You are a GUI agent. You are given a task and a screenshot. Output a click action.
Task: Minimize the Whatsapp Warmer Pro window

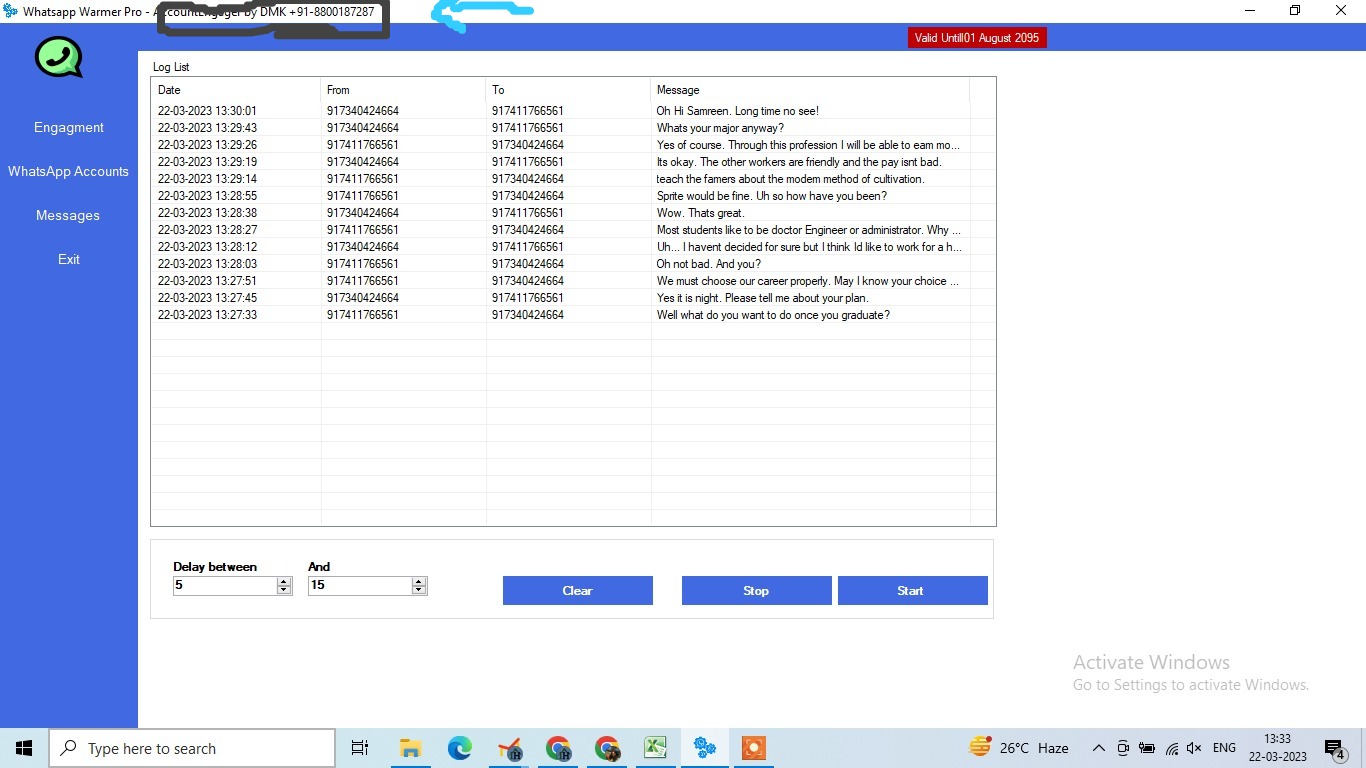1250,11
